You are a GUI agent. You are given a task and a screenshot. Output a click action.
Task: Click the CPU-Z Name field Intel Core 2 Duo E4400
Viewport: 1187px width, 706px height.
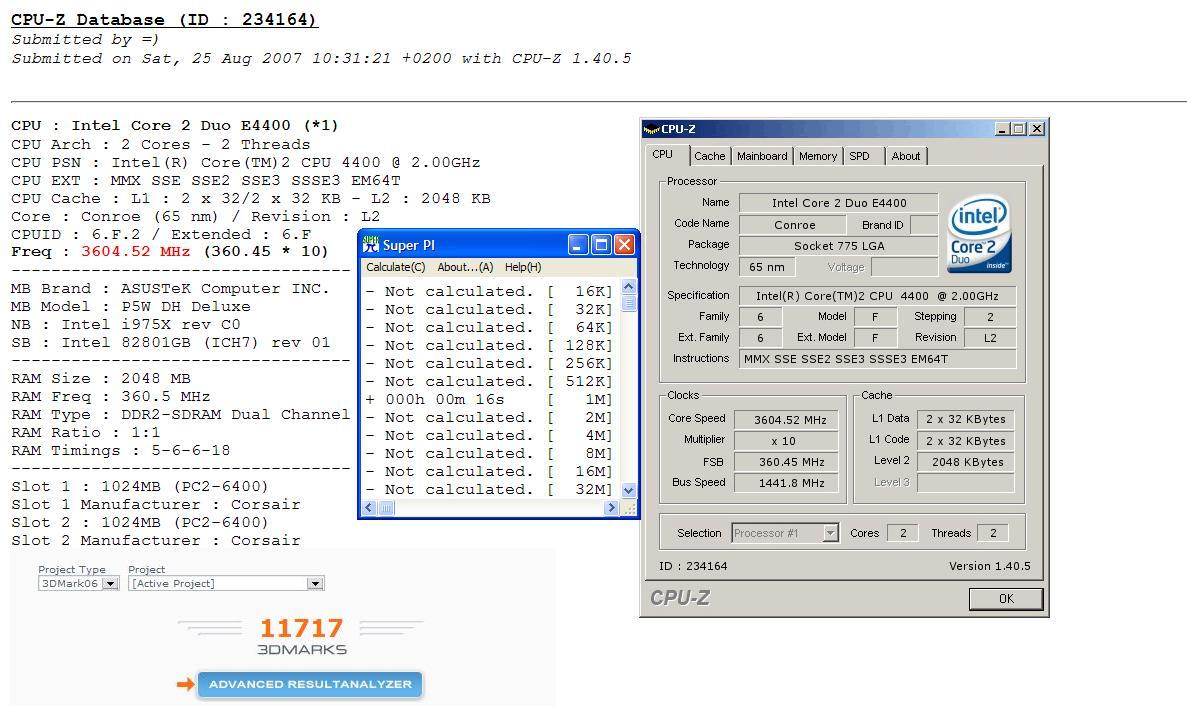(x=839, y=203)
